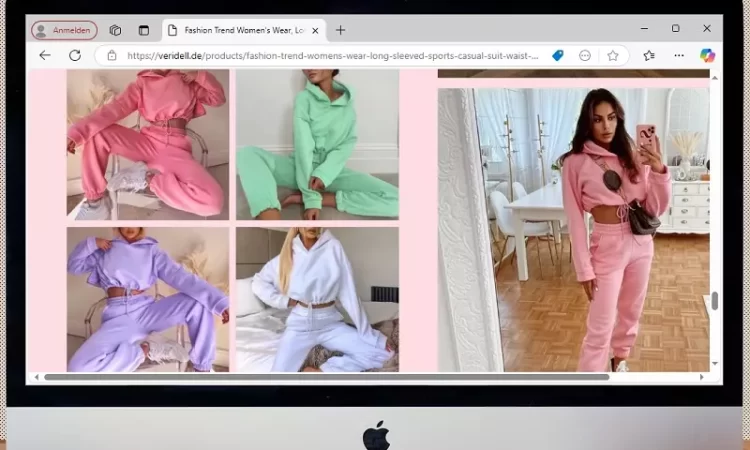
Task: Click the horizontal scrollbar left arrow
Action: [36, 377]
